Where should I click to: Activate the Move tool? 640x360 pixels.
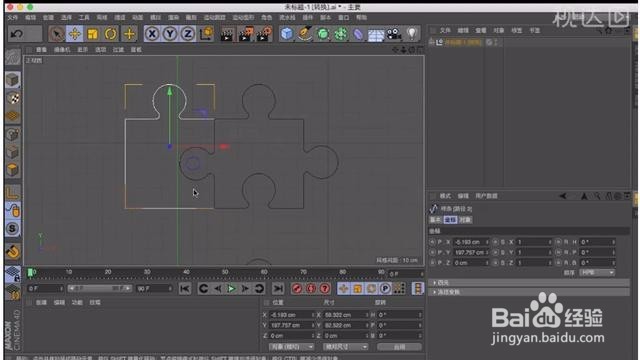click(75, 34)
